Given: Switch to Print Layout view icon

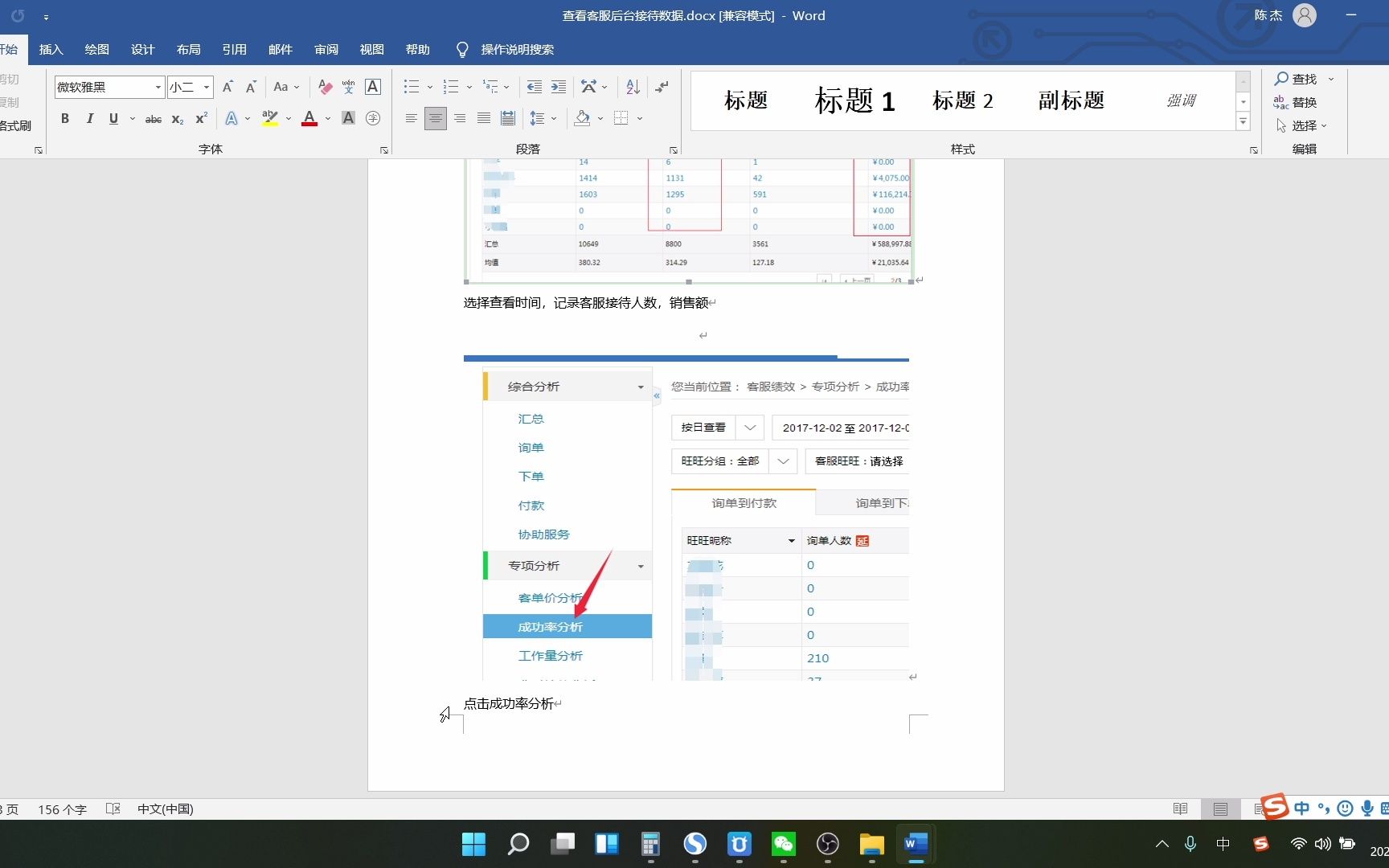Looking at the screenshot, I should [1220, 809].
